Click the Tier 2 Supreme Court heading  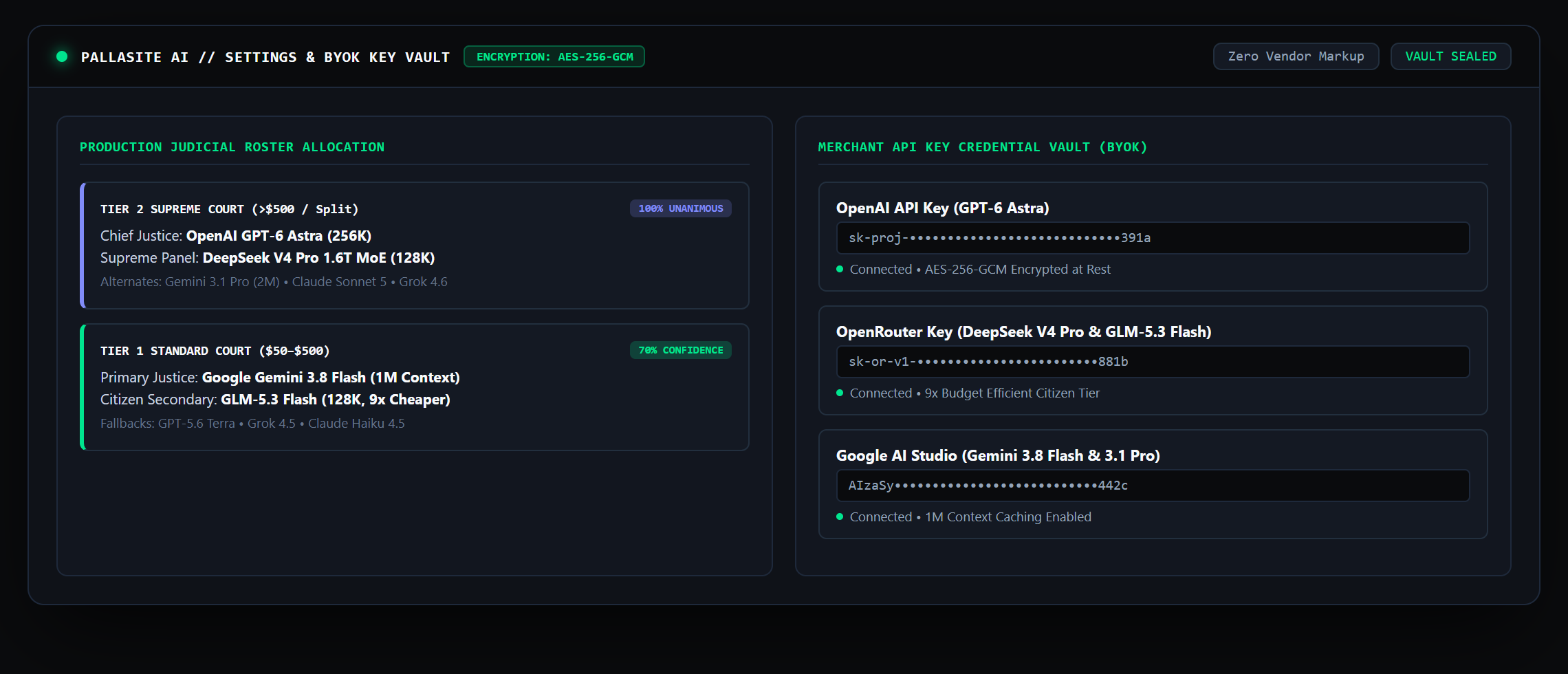(229, 209)
